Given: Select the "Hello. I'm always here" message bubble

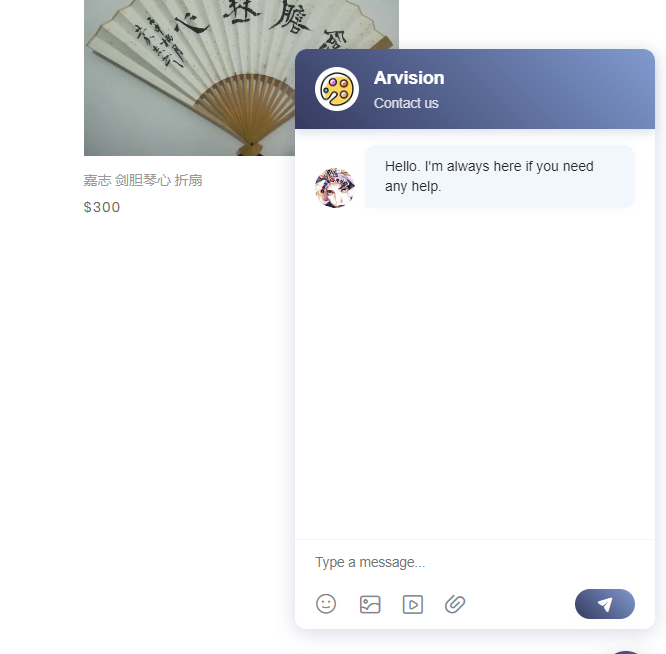Looking at the screenshot, I should tap(500, 177).
